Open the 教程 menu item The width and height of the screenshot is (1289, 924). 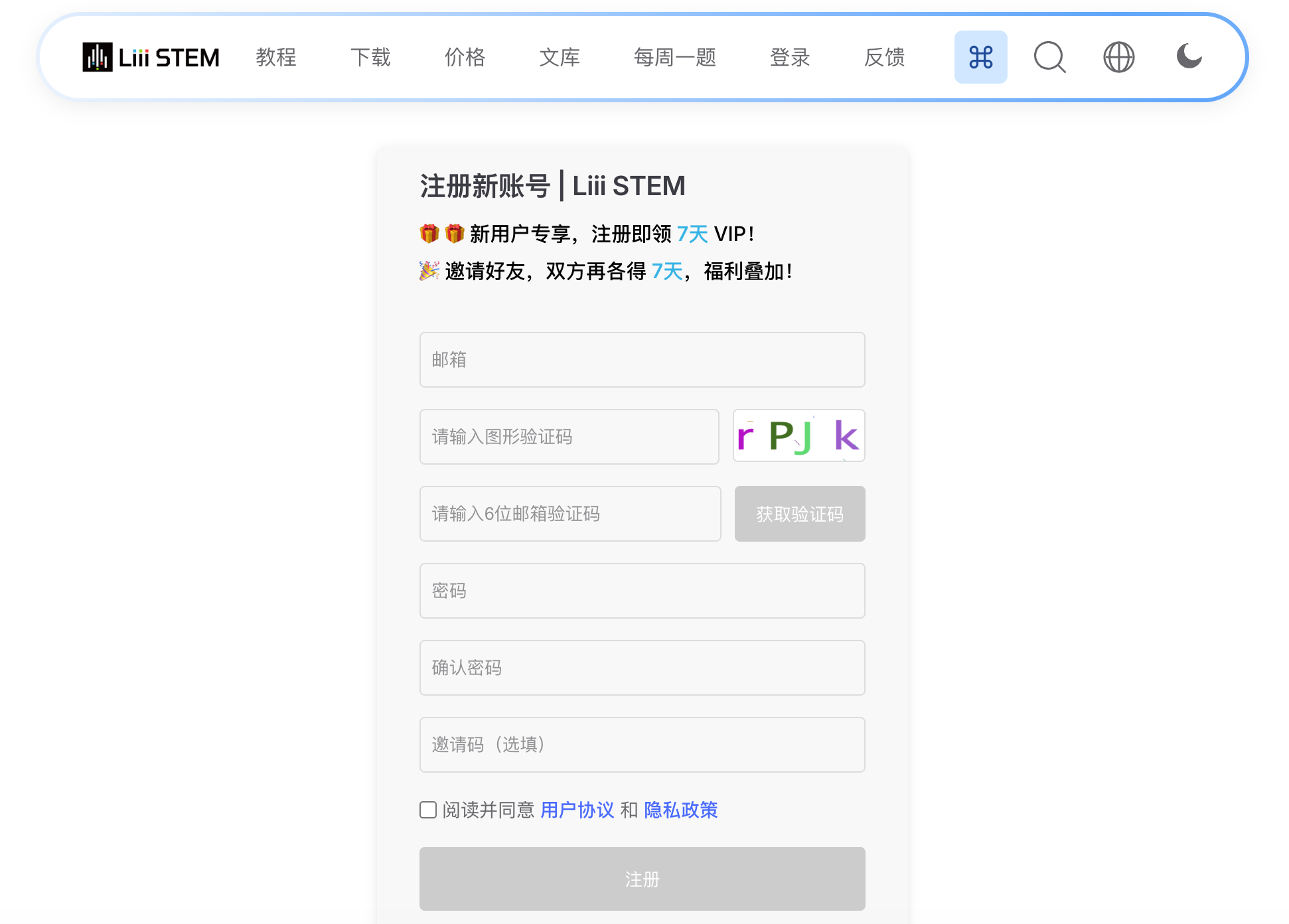coord(276,57)
